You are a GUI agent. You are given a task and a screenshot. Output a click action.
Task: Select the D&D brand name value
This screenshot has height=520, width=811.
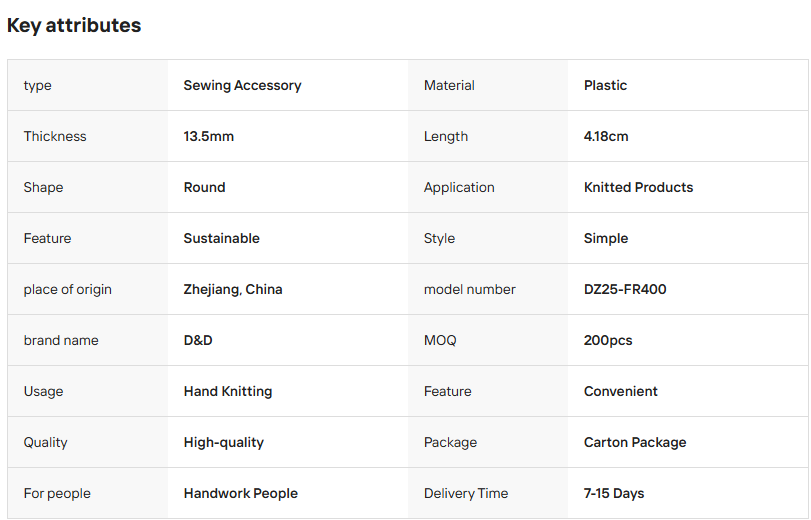[198, 340]
